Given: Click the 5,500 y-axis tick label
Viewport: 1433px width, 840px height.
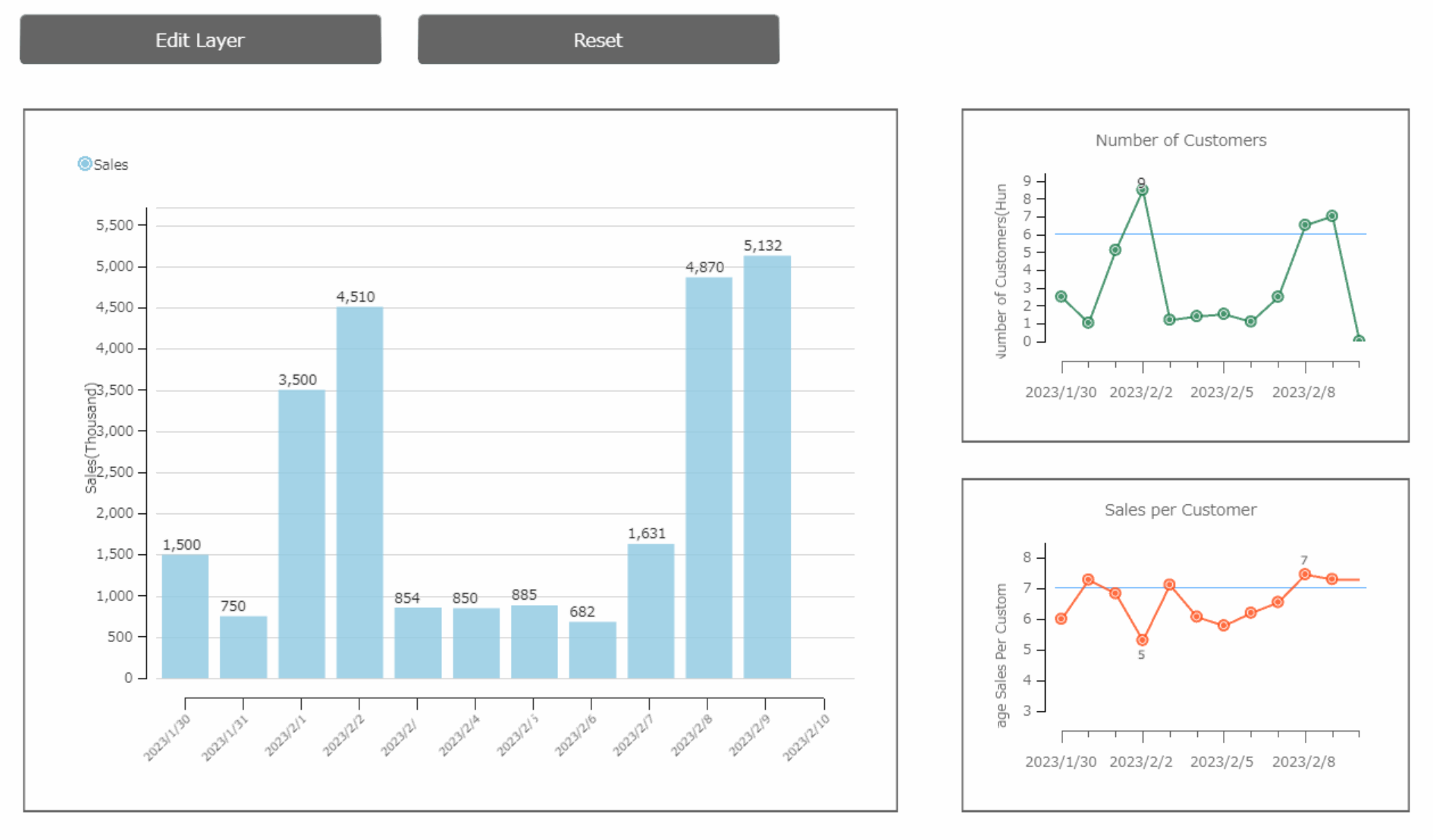Looking at the screenshot, I should tap(114, 225).
